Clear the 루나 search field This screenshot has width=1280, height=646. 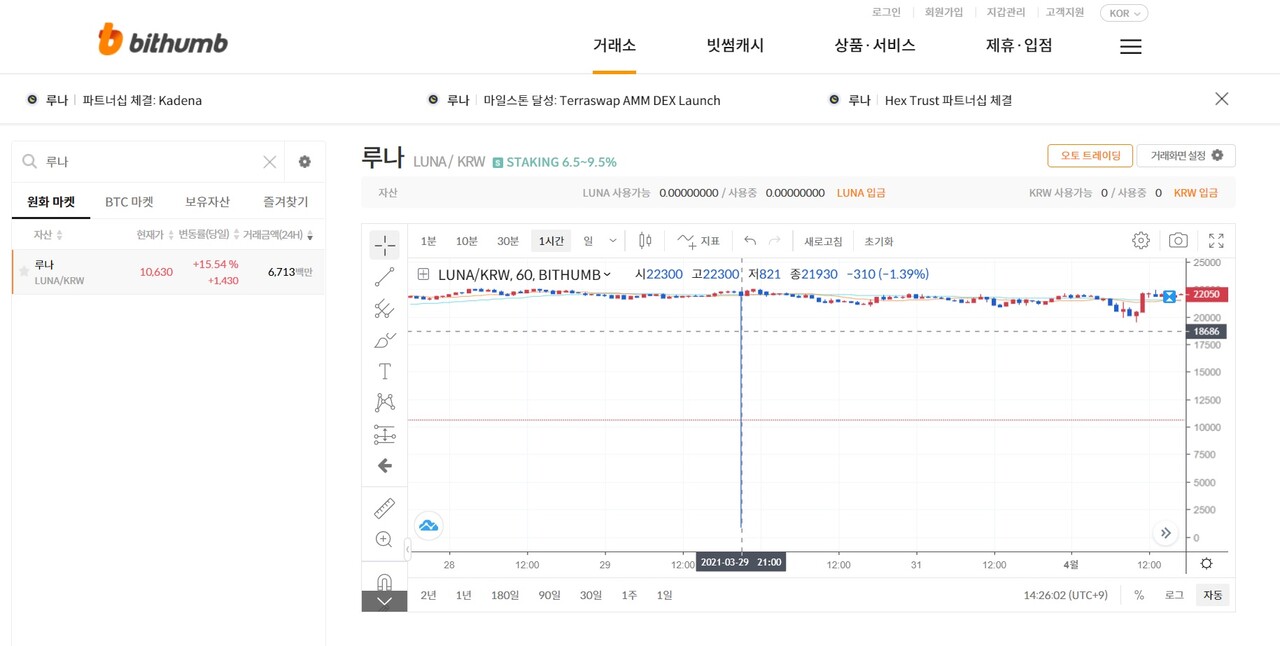tap(270, 162)
